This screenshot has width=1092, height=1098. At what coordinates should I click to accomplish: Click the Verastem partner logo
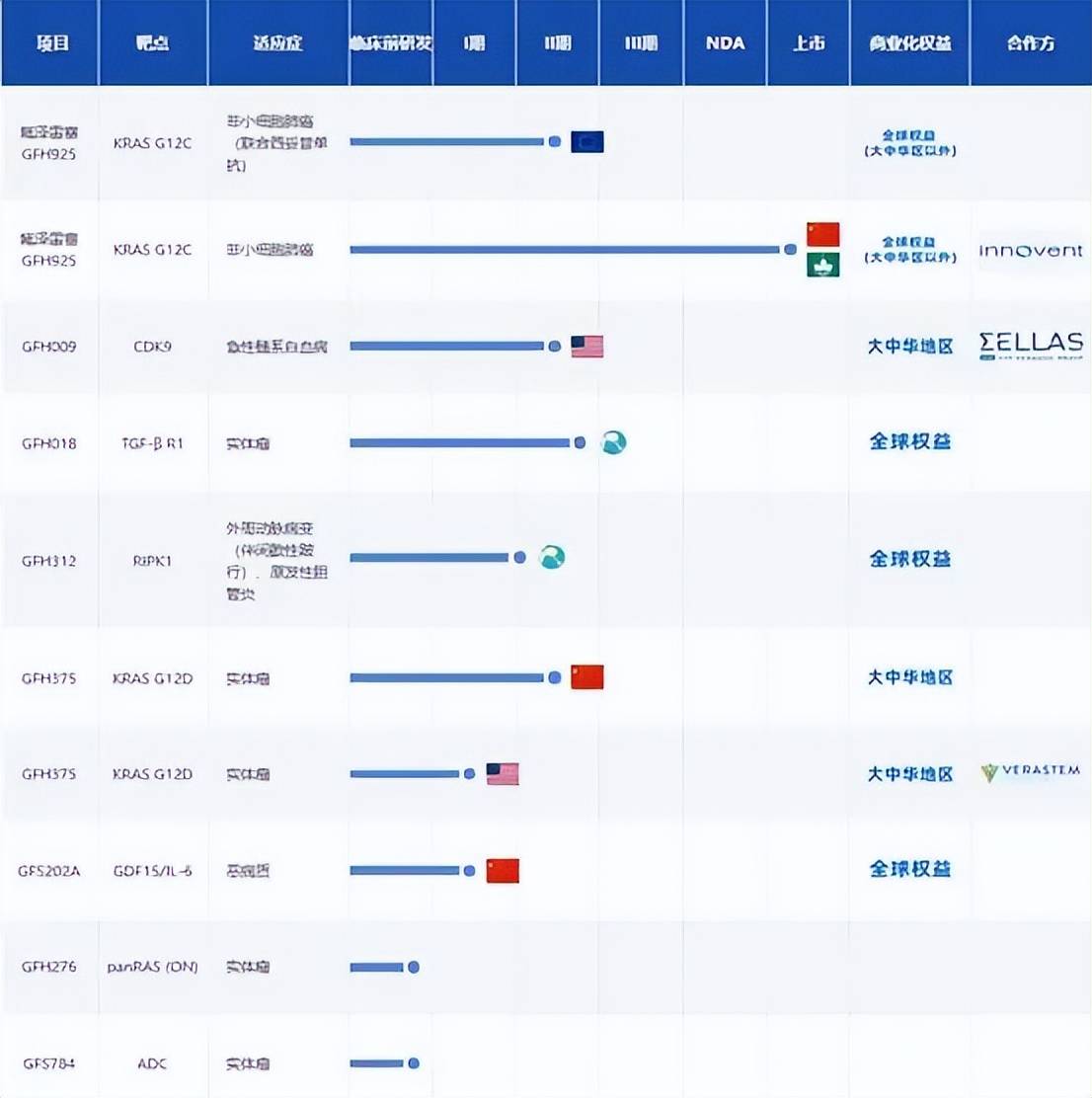tap(1030, 772)
